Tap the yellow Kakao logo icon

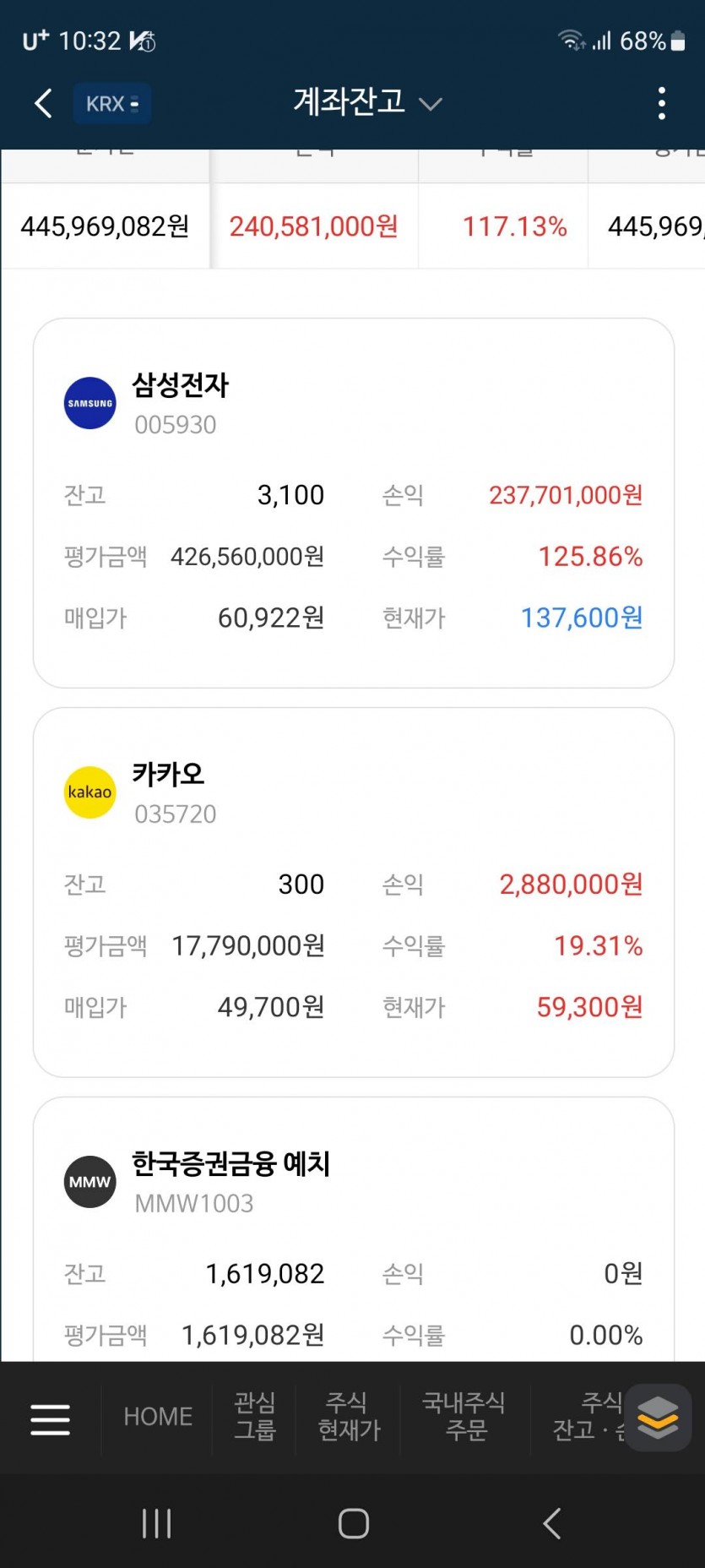(90, 792)
